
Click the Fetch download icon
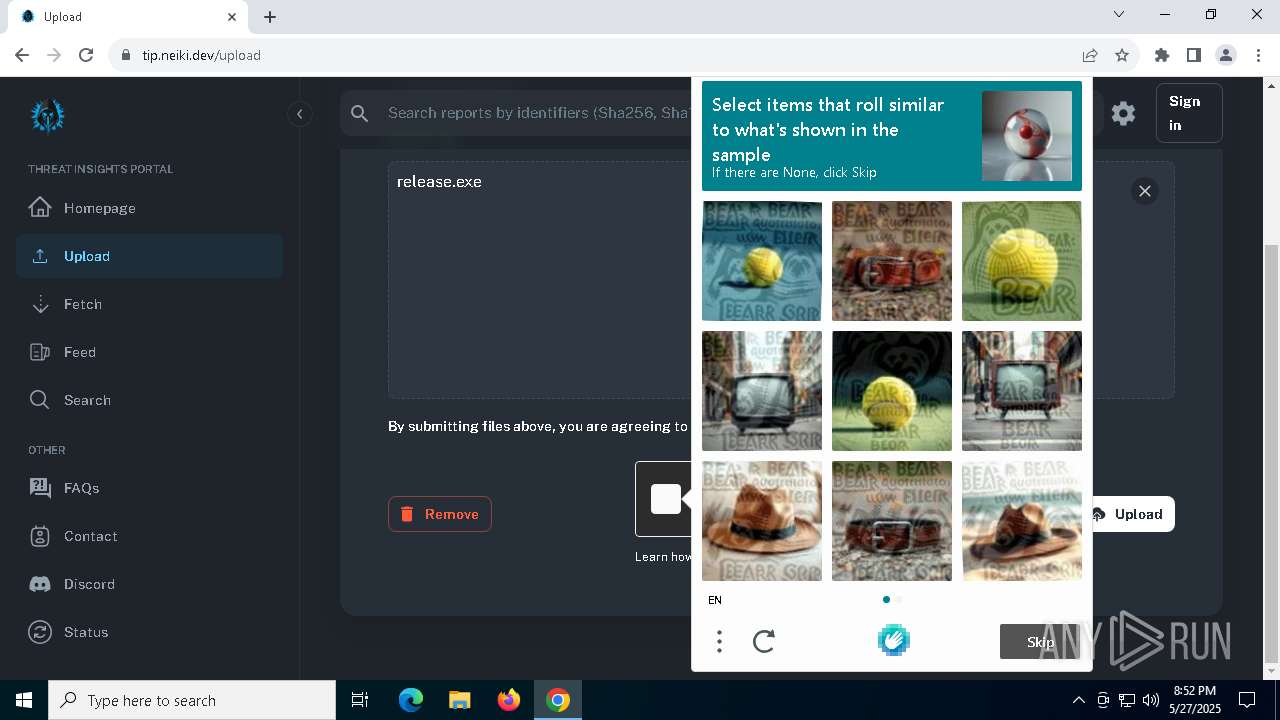coord(40,304)
